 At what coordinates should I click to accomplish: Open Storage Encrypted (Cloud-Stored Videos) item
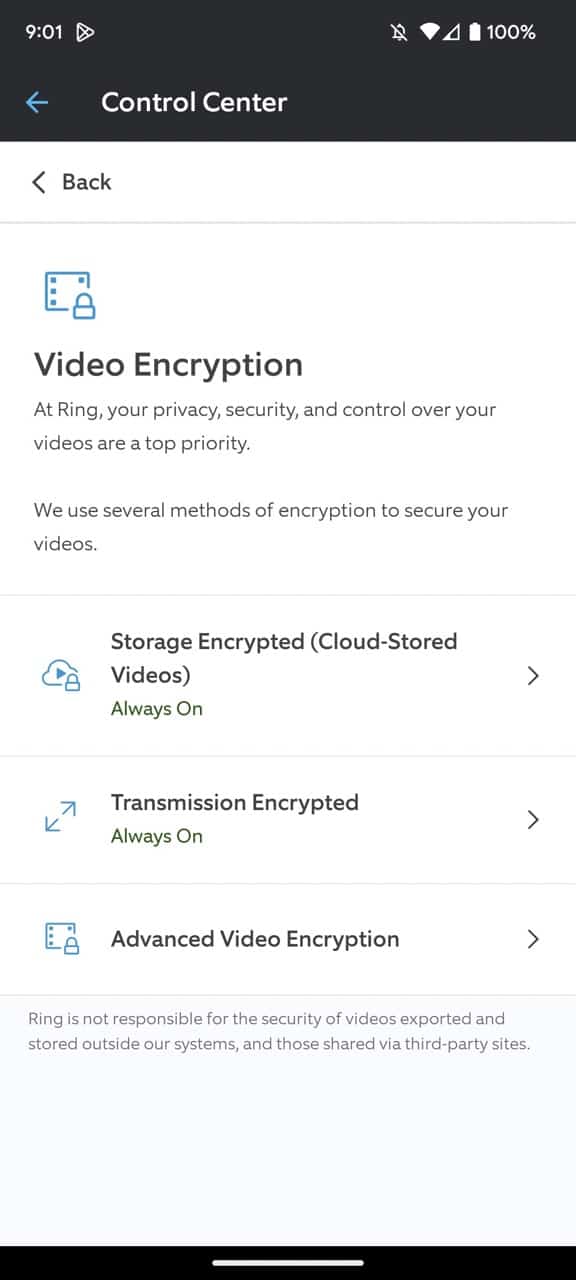(288, 676)
